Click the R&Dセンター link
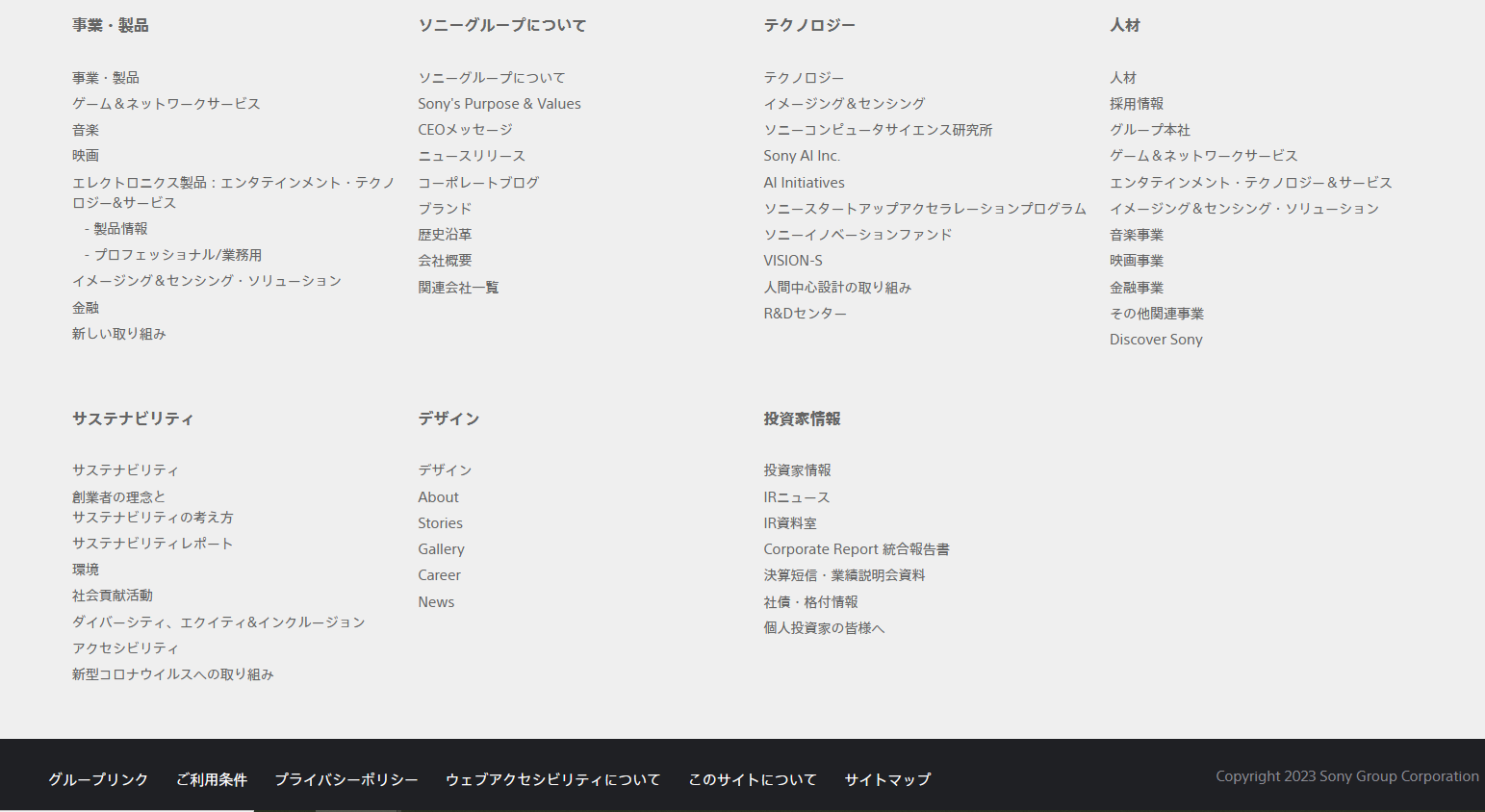This screenshot has height=812, width=1485. point(805,314)
